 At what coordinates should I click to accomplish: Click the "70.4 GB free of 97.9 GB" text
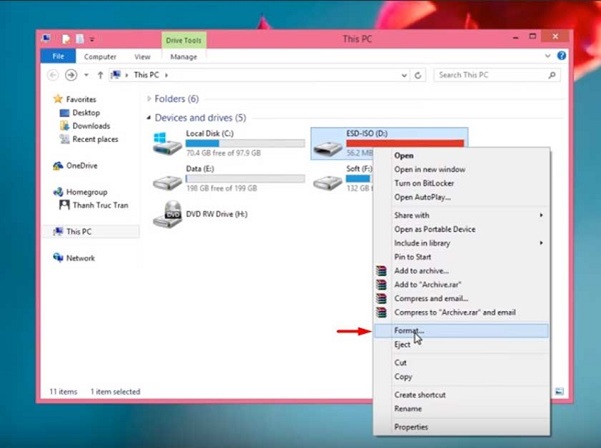tap(223, 153)
